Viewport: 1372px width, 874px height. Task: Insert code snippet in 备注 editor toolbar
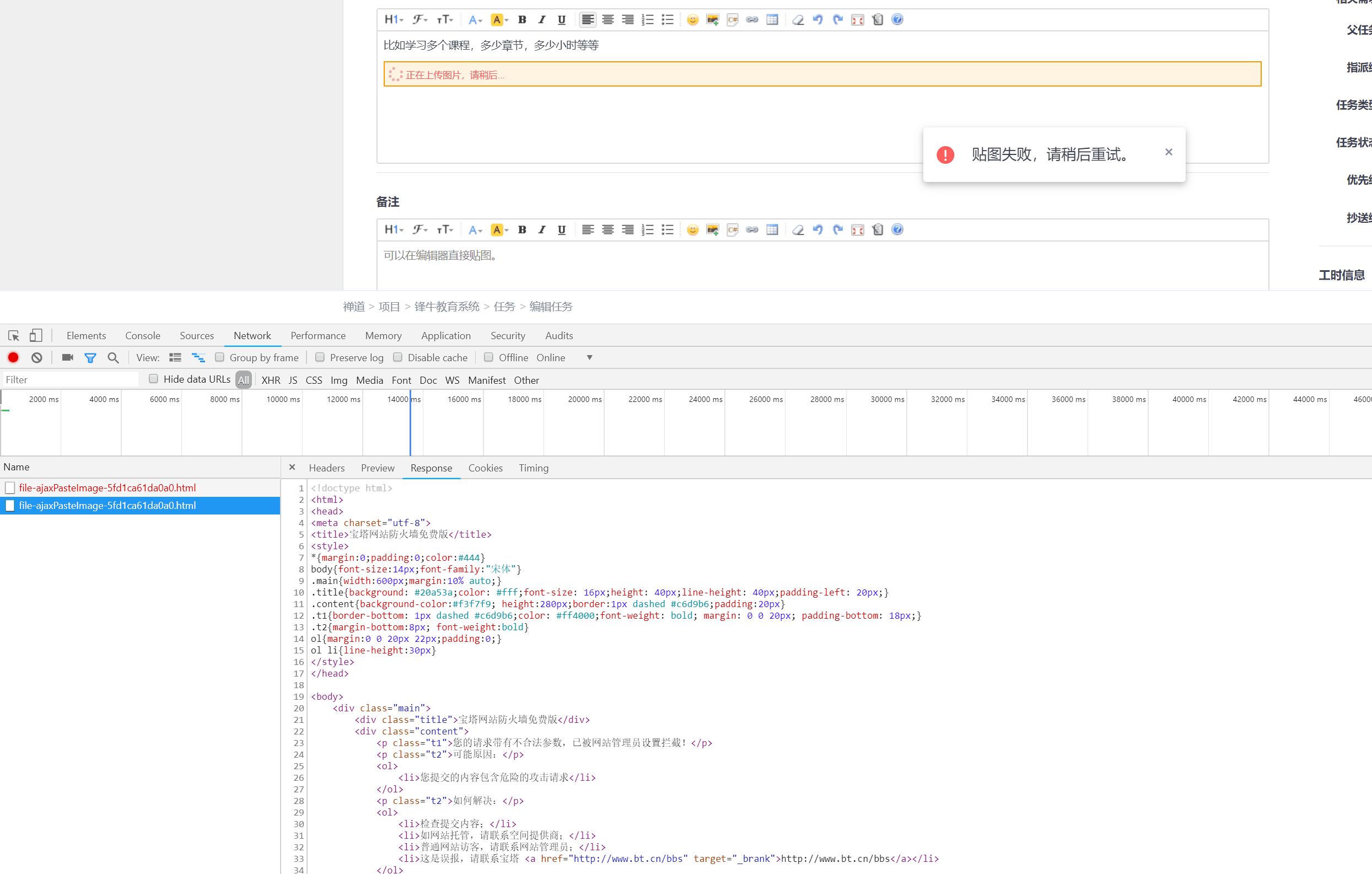coord(733,230)
